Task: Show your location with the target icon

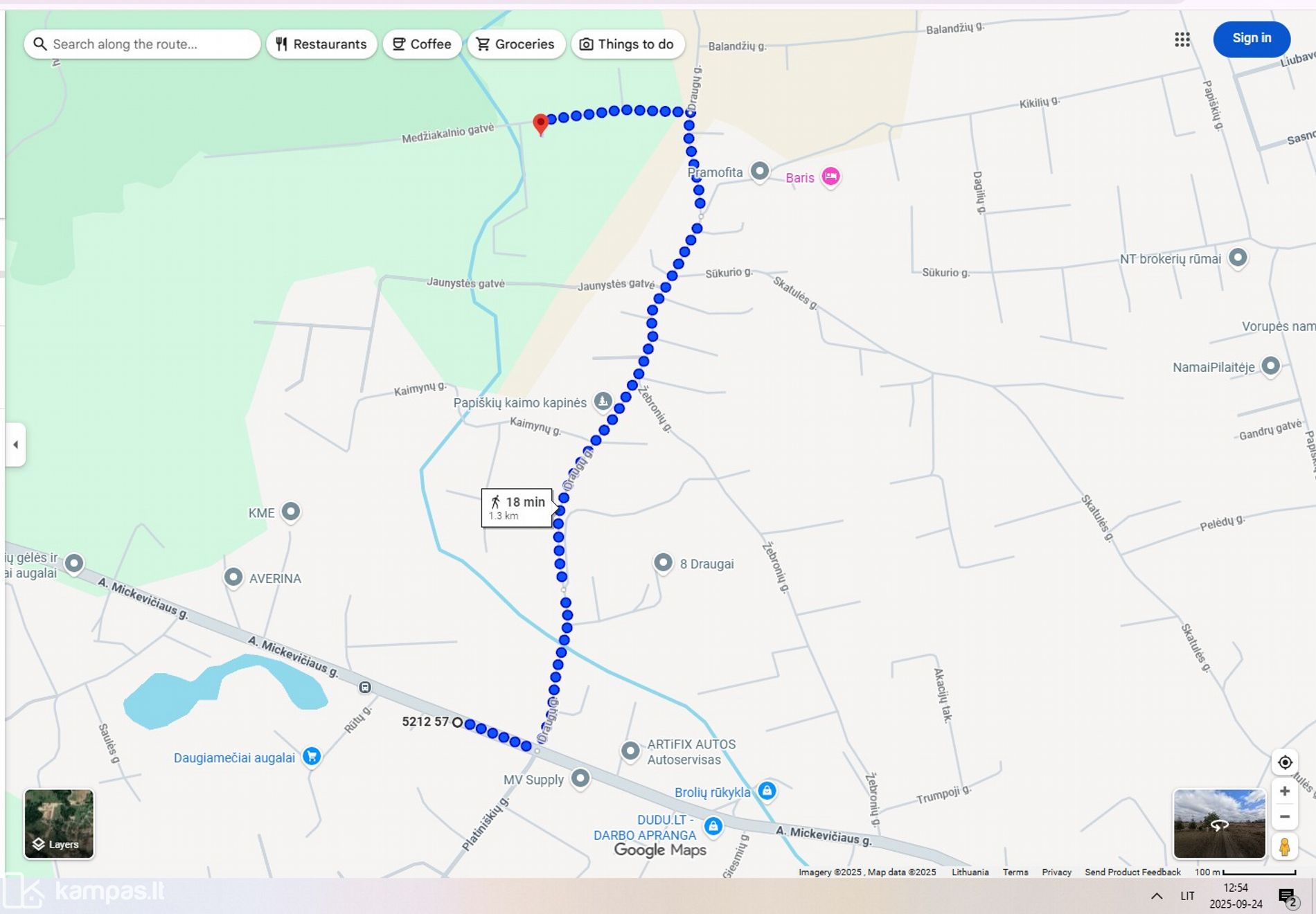Action: pyautogui.click(x=1285, y=762)
